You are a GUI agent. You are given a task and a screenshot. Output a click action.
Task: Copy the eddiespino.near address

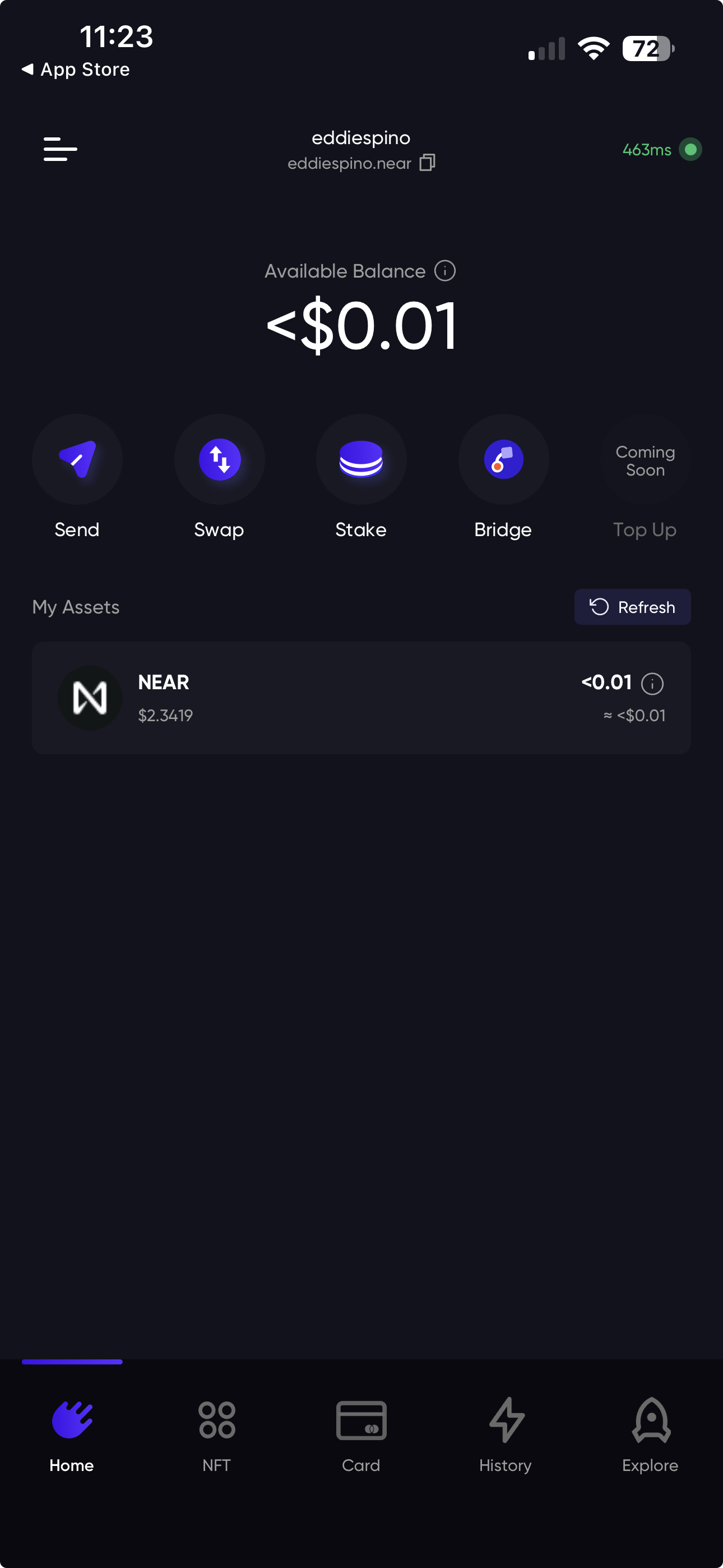coord(427,163)
